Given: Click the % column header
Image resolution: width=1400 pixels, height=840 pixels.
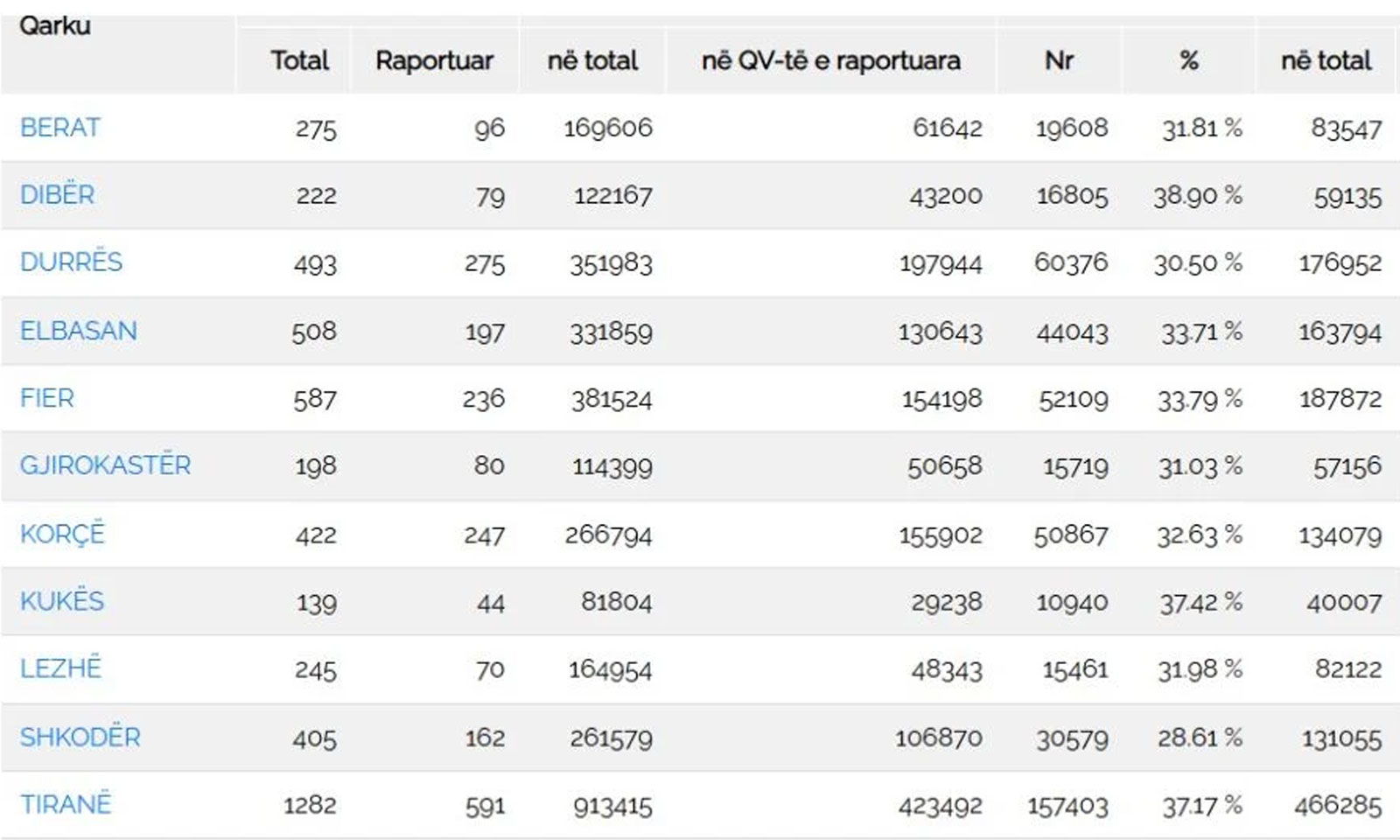Looking at the screenshot, I should tap(1188, 60).
